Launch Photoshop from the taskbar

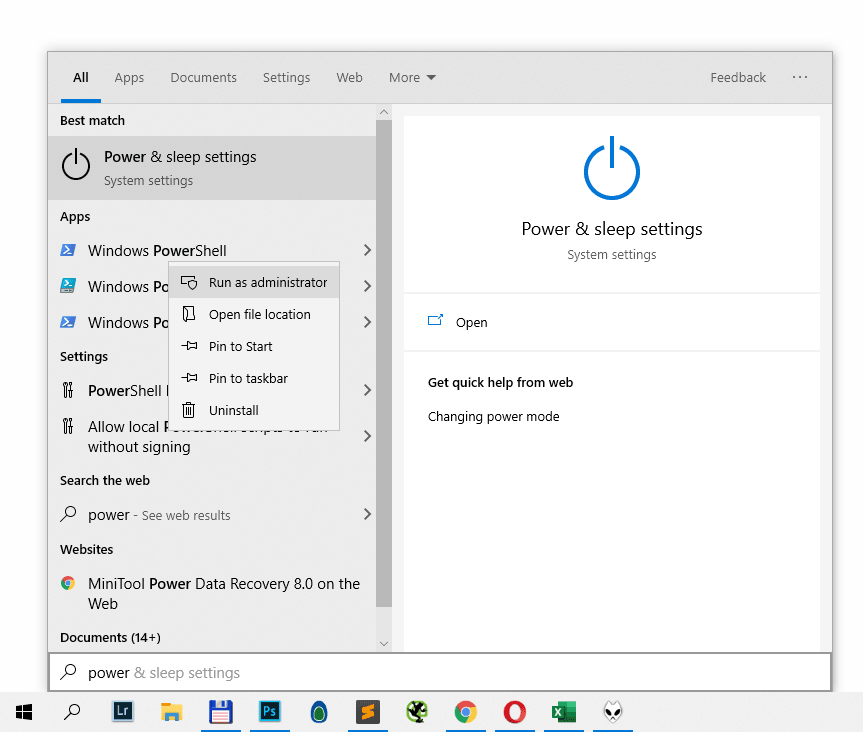[x=270, y=712]
